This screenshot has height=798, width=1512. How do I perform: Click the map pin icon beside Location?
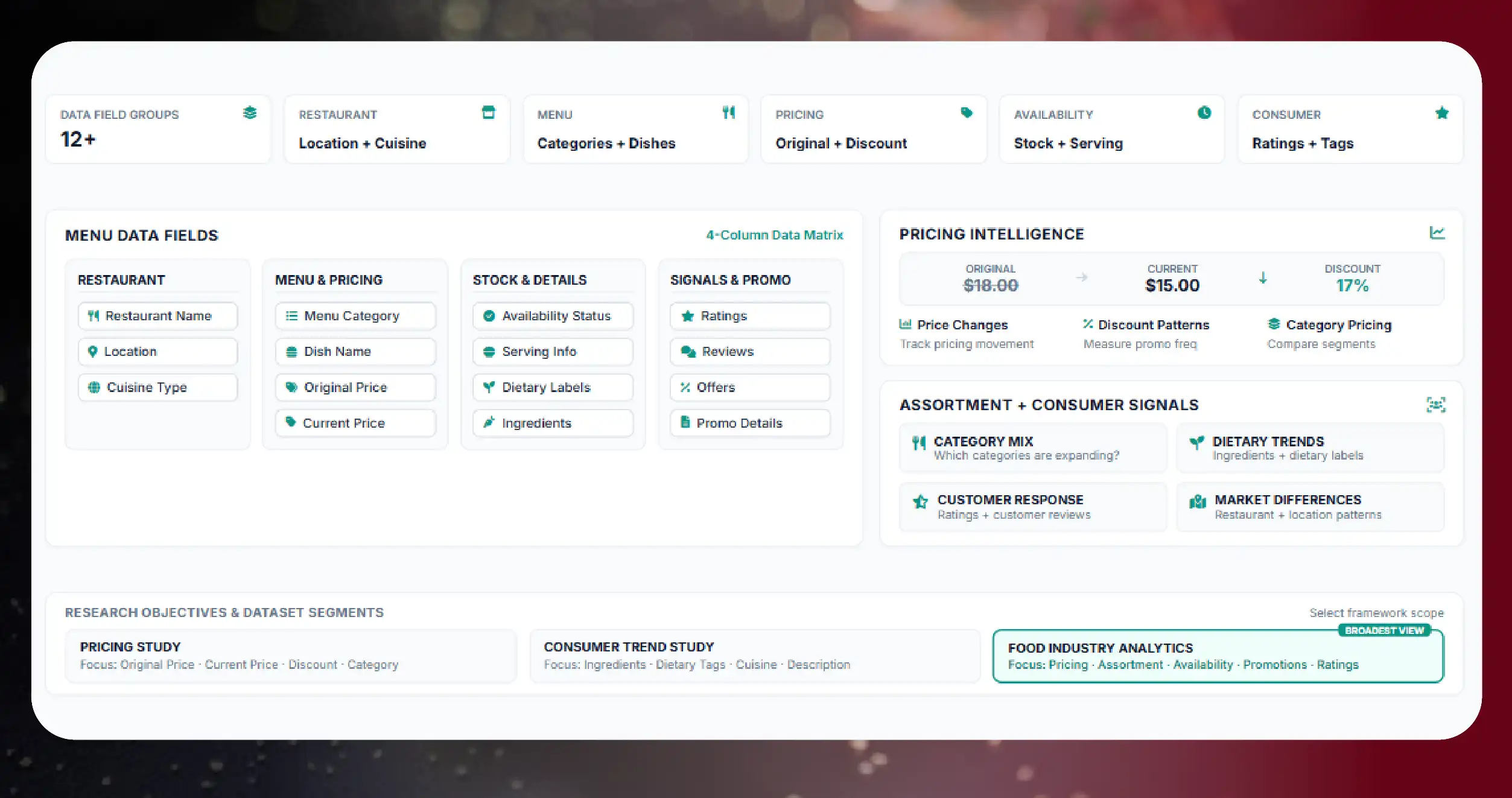click(x=92, y=351)
